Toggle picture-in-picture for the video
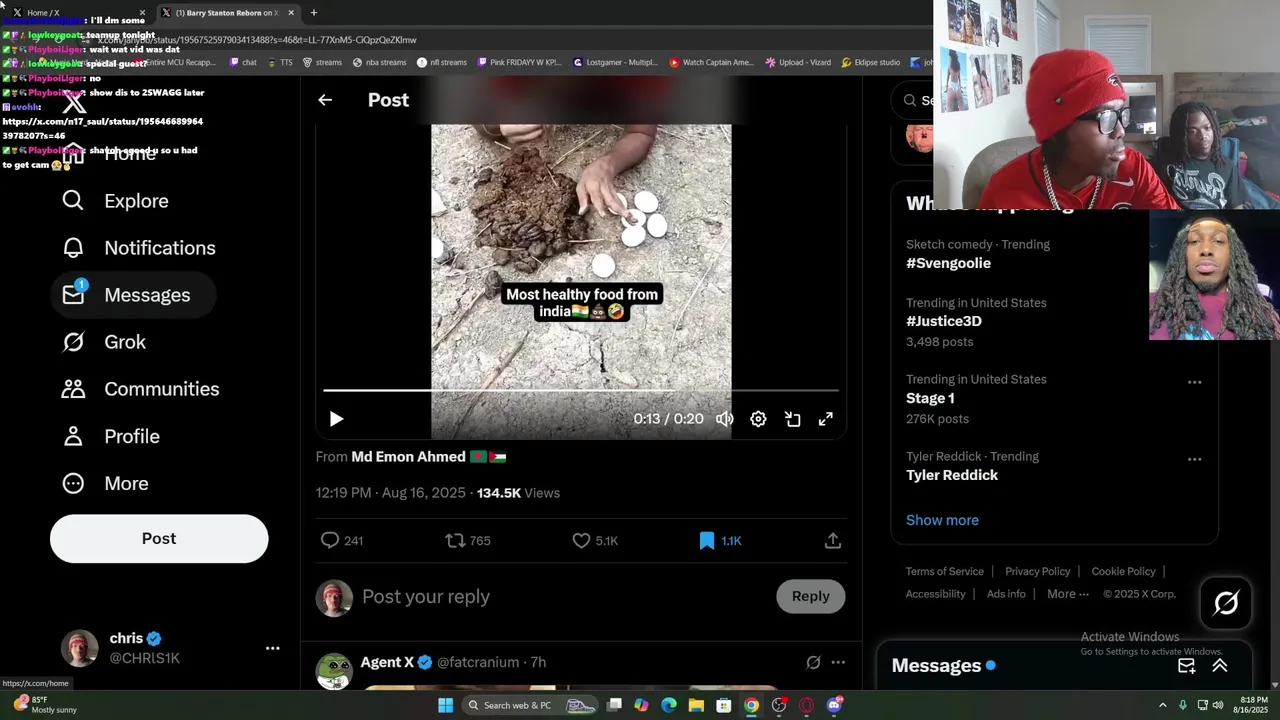The image size is (1280, 720). coord(792,419)
